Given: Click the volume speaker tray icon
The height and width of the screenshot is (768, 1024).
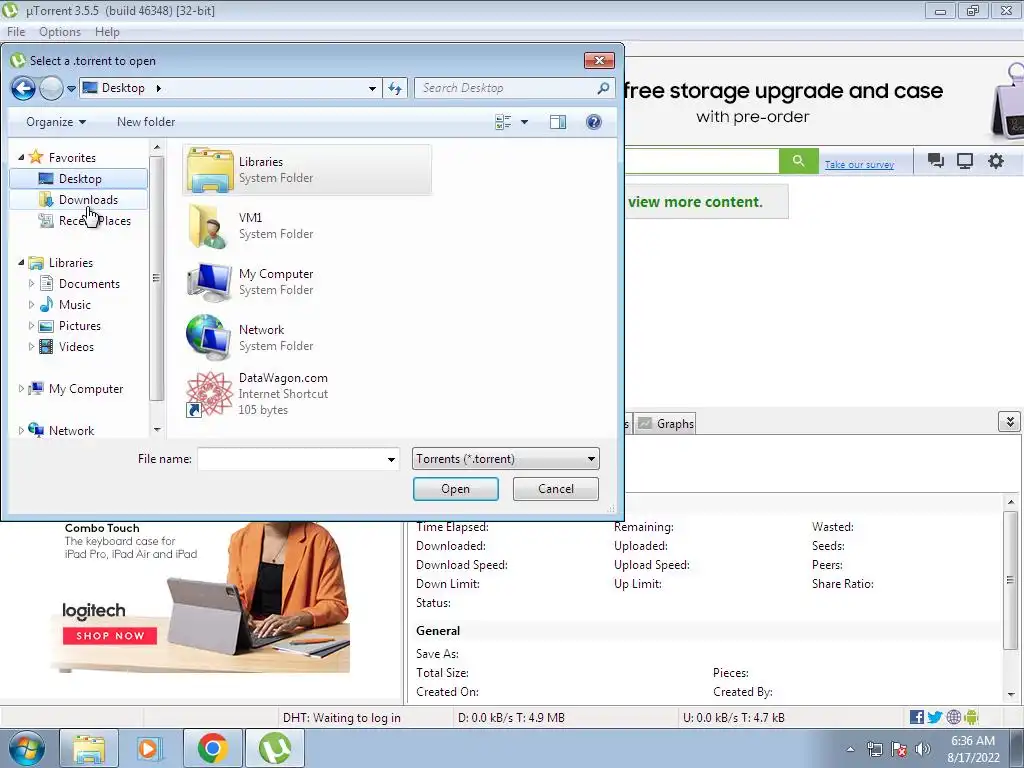Looking at the screenshot, I should click(x=923, y=749).
